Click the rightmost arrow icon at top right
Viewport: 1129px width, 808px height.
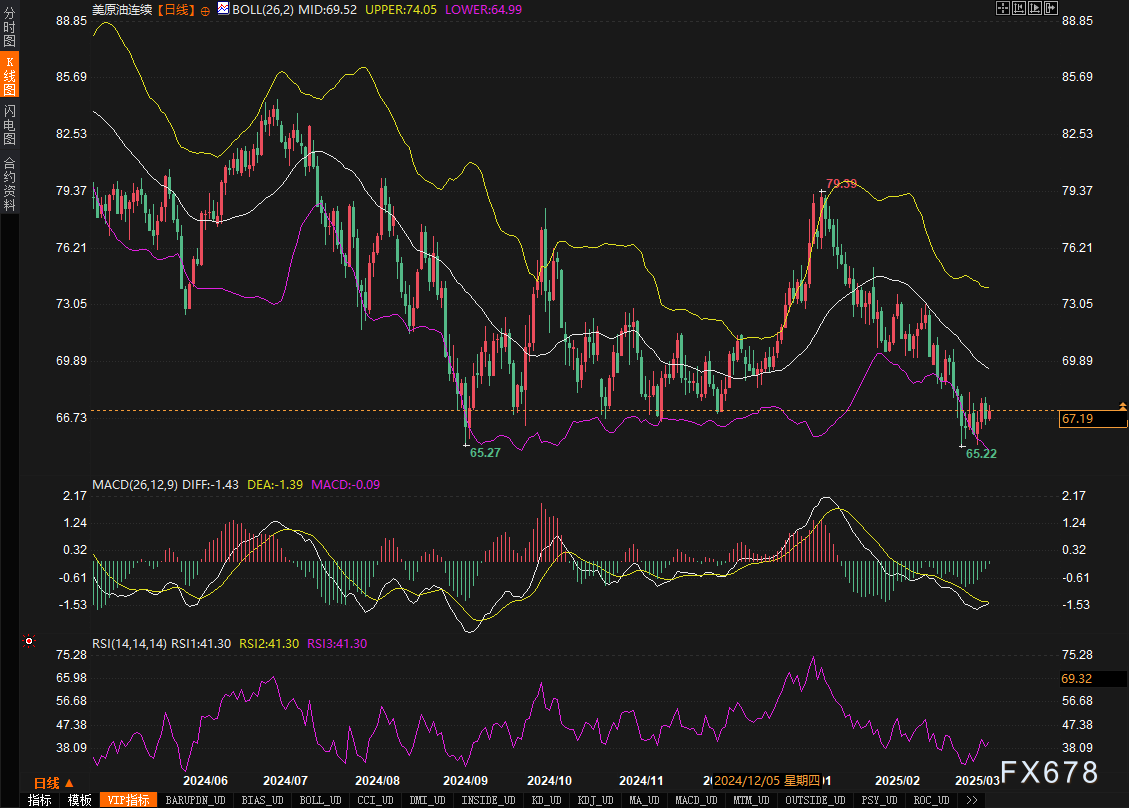pyautogui.click(x=1051, y=8)
